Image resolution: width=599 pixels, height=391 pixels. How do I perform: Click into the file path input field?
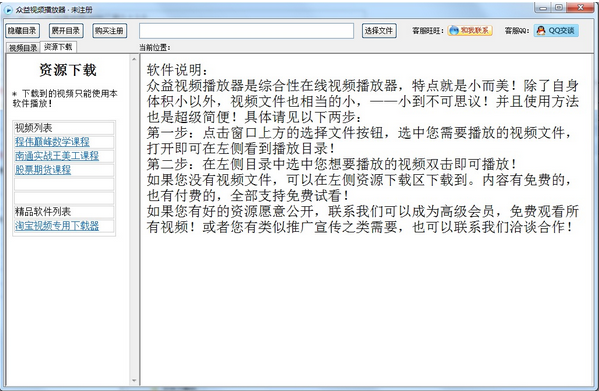tap(246, 31)
